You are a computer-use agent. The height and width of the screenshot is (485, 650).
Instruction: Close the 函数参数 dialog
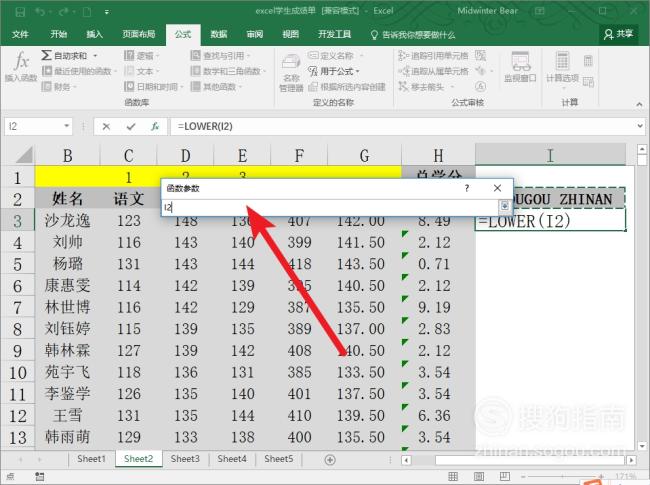coord(497,188)
